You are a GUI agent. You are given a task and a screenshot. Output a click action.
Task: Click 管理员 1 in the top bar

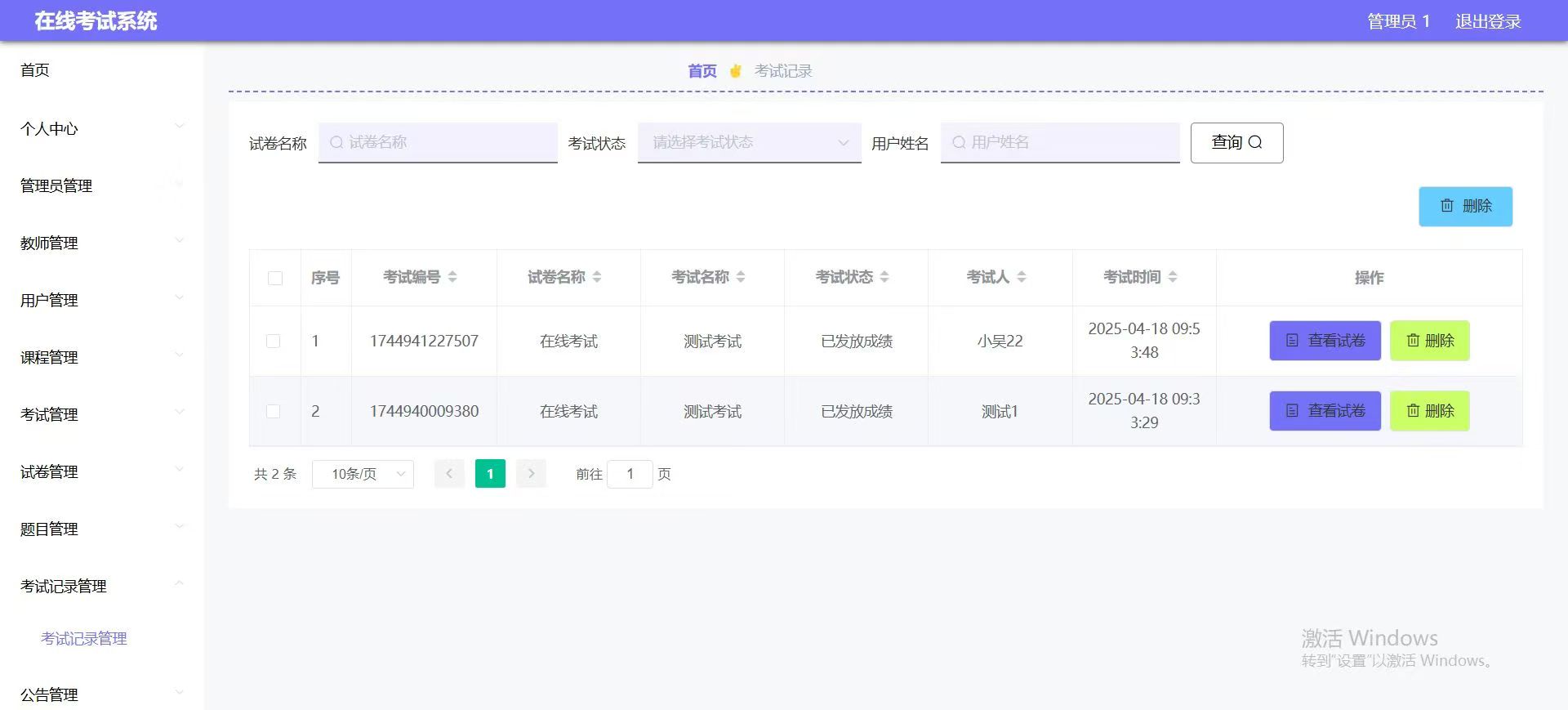[x=1398, y=21]
